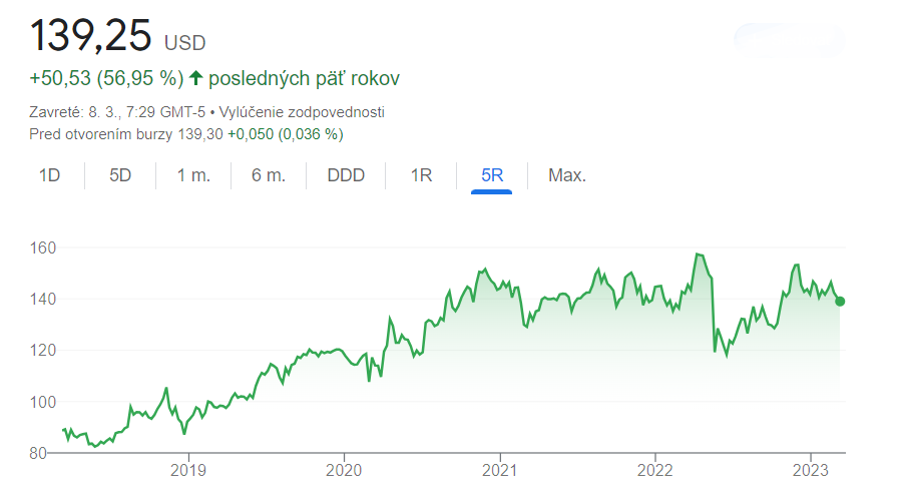Select the 1D time range tab
The height and width of the screenshot is (496, 908).
point(49,176)
